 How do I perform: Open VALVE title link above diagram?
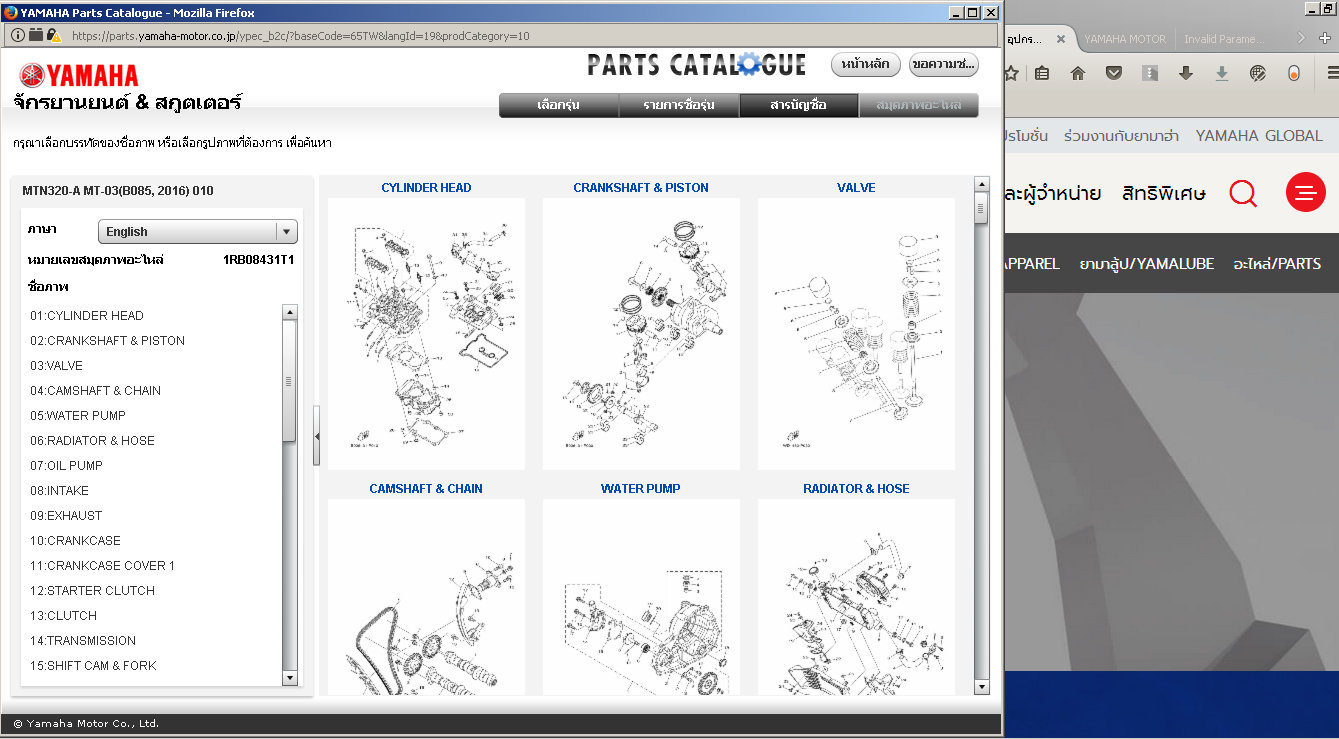856,188
